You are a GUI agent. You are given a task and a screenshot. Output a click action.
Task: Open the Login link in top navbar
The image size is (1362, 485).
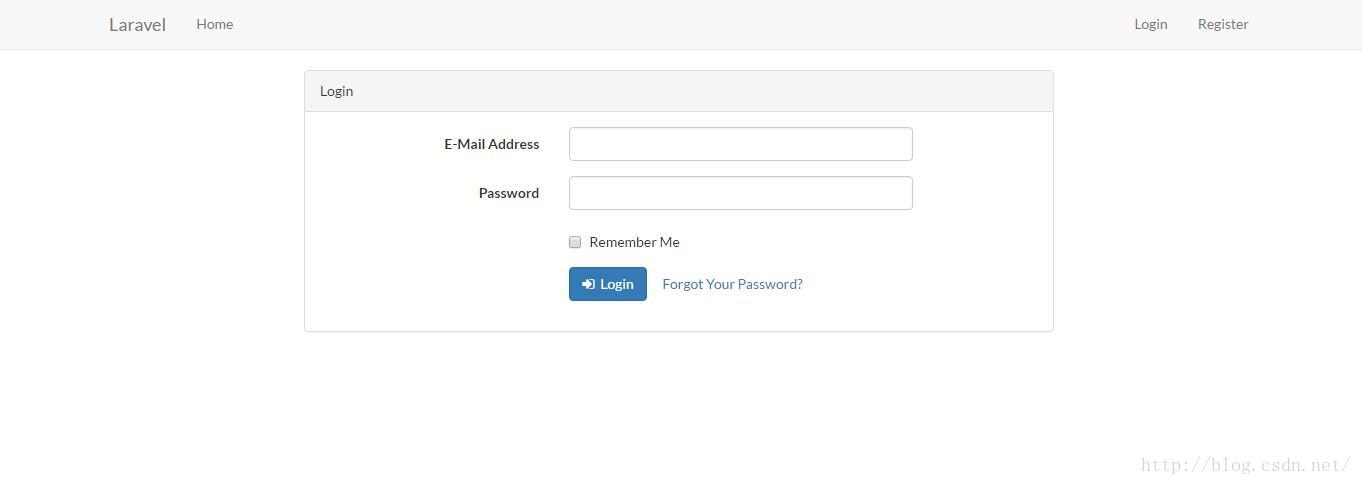coord(1151,24)
